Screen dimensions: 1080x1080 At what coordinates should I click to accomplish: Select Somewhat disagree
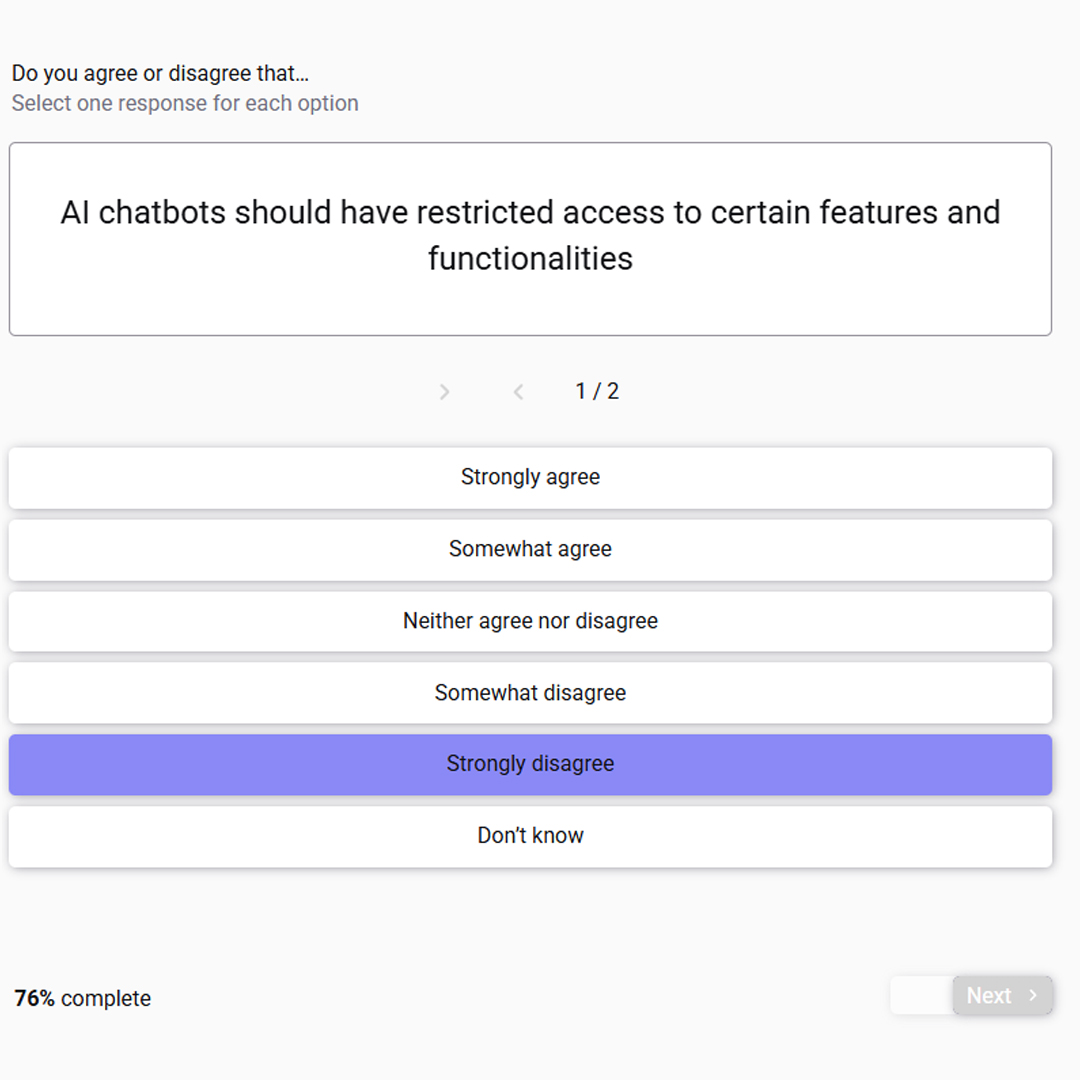click(530, 693)
